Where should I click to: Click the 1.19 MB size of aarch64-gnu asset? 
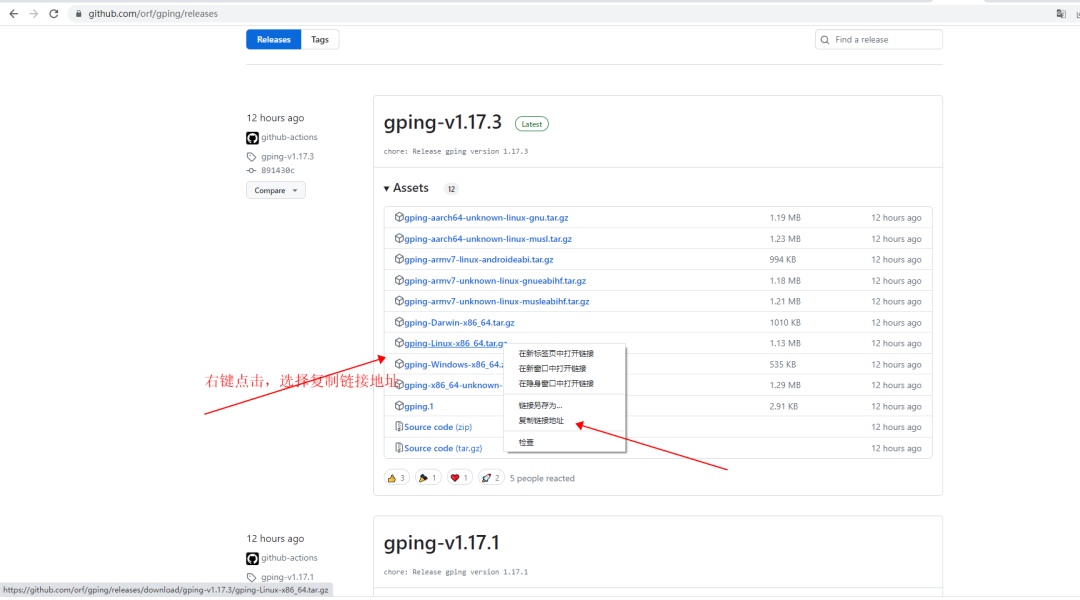(x=785, y=218)
